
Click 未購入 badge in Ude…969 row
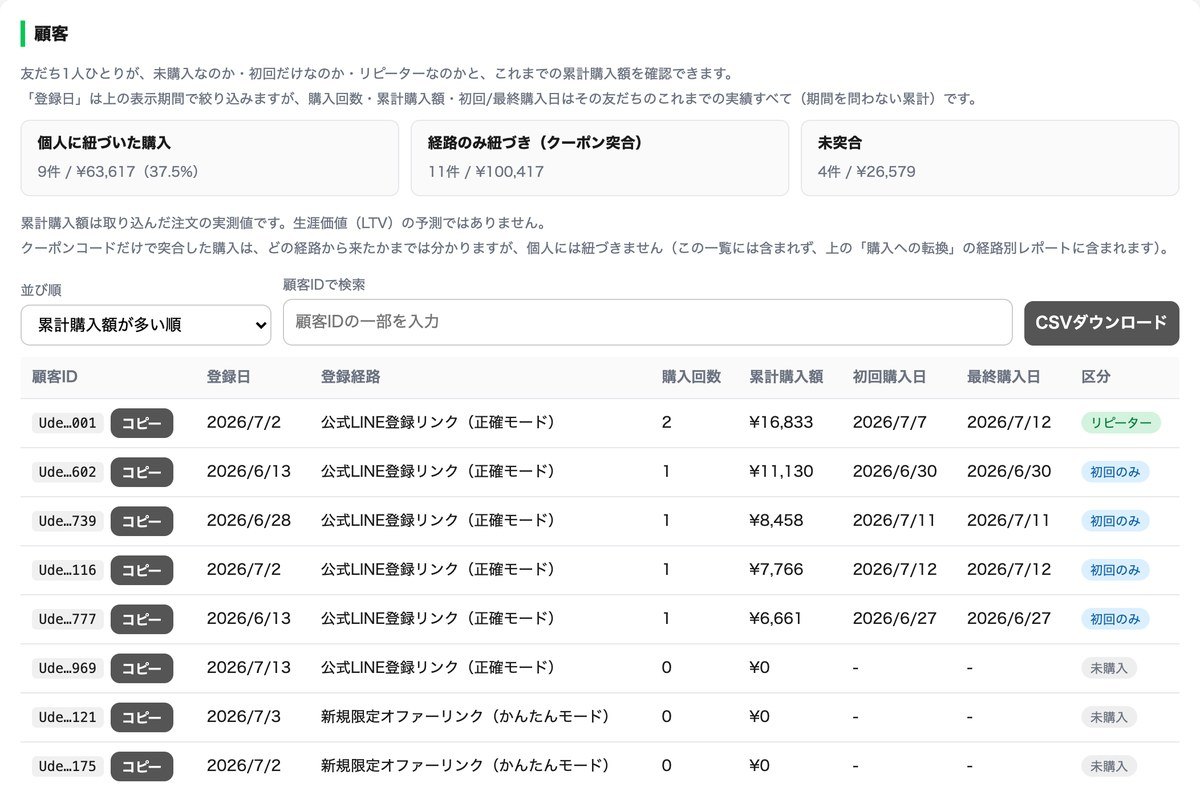(1109, 668)
